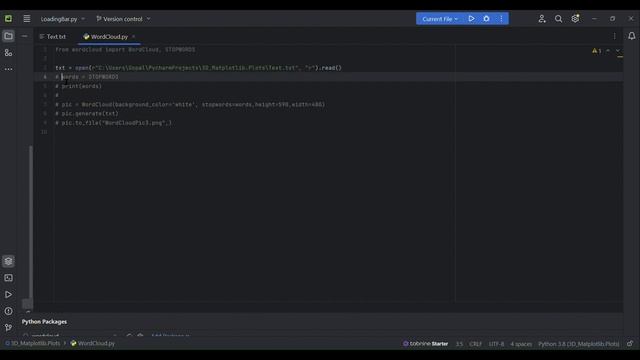Viewport: 640px width, 360px height.
Task: Open the Version control dropdown
Action: pyautogui.click(x=123, y=19)
